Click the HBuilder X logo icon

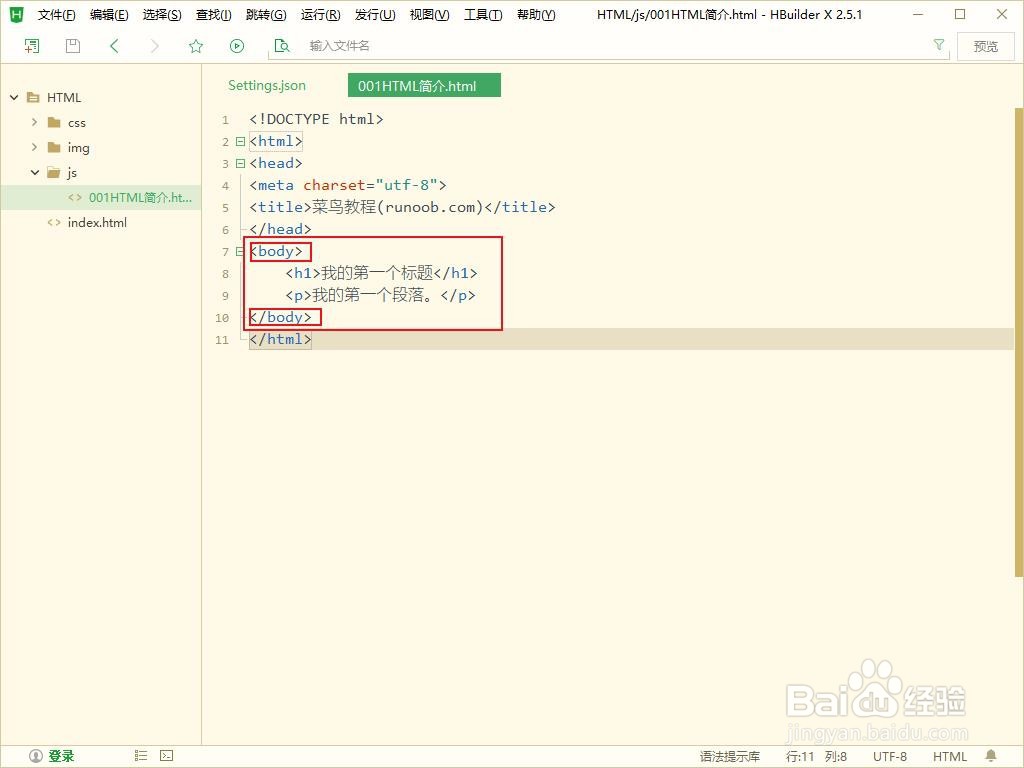coord(16,14)
